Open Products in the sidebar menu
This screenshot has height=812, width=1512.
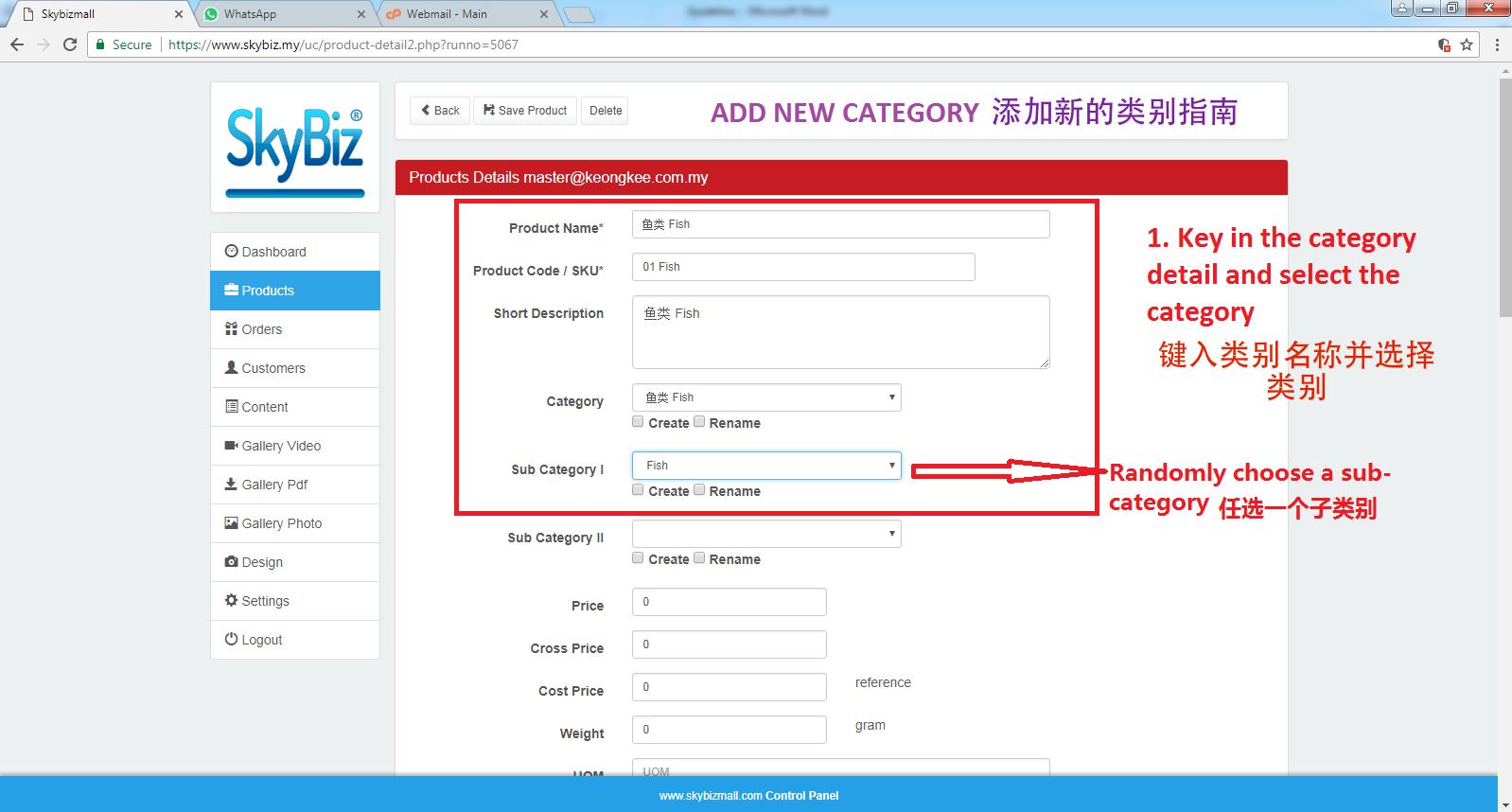coord(295,291)
